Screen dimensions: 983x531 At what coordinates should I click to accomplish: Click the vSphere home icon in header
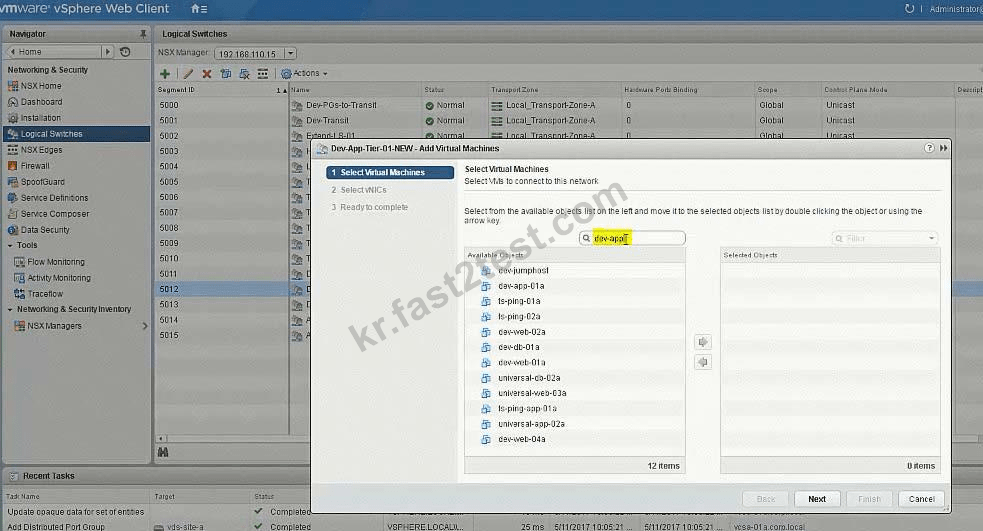pyautogui.click(x=199, y=9)
